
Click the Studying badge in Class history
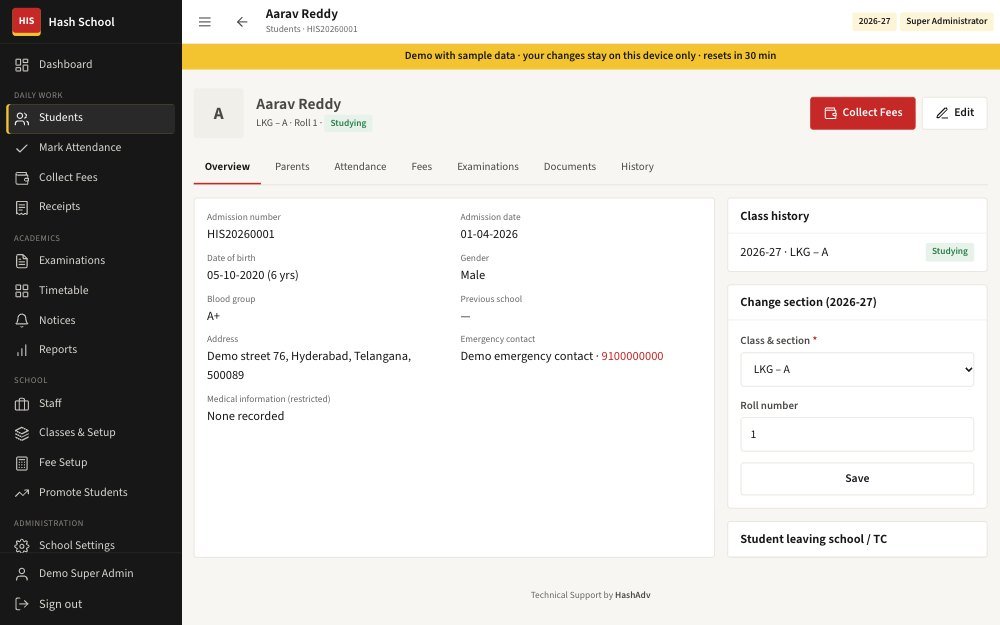pyautogui.click(x=950, y=251)
